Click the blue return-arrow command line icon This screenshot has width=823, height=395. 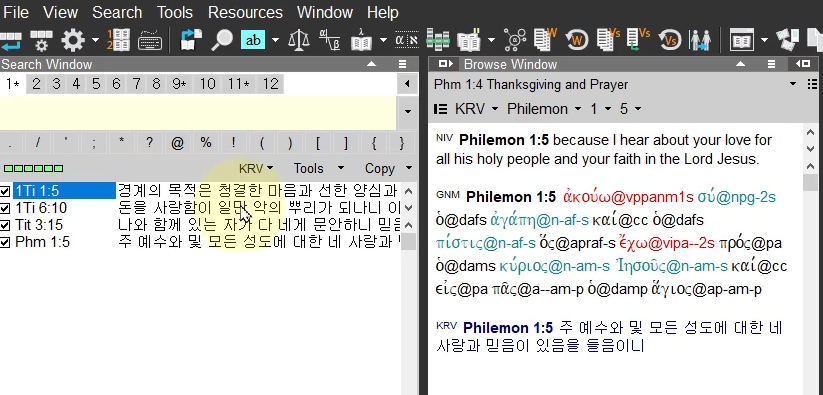[10, 40]
